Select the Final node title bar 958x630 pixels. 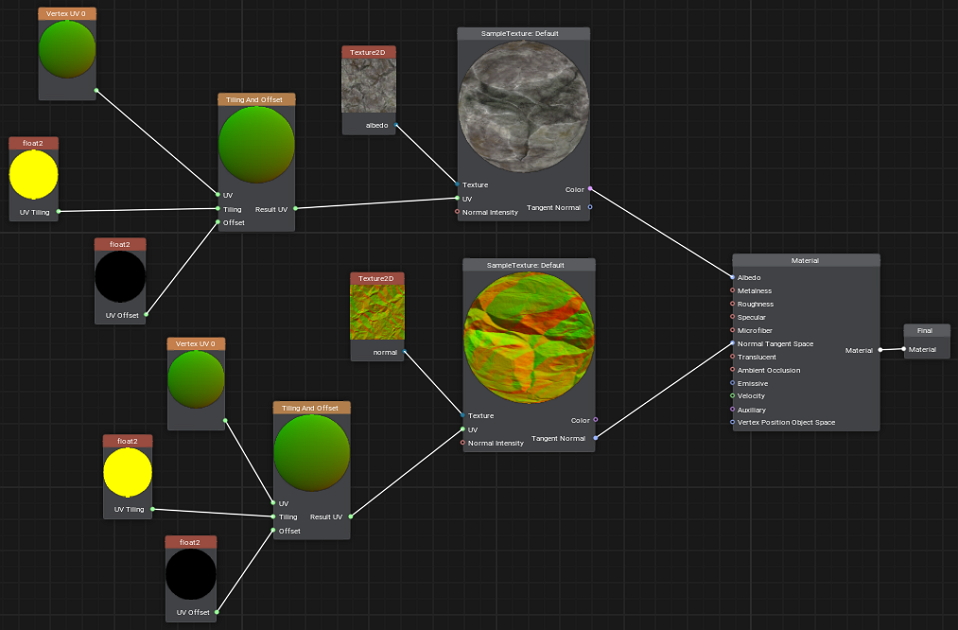(x=926, y=330)
